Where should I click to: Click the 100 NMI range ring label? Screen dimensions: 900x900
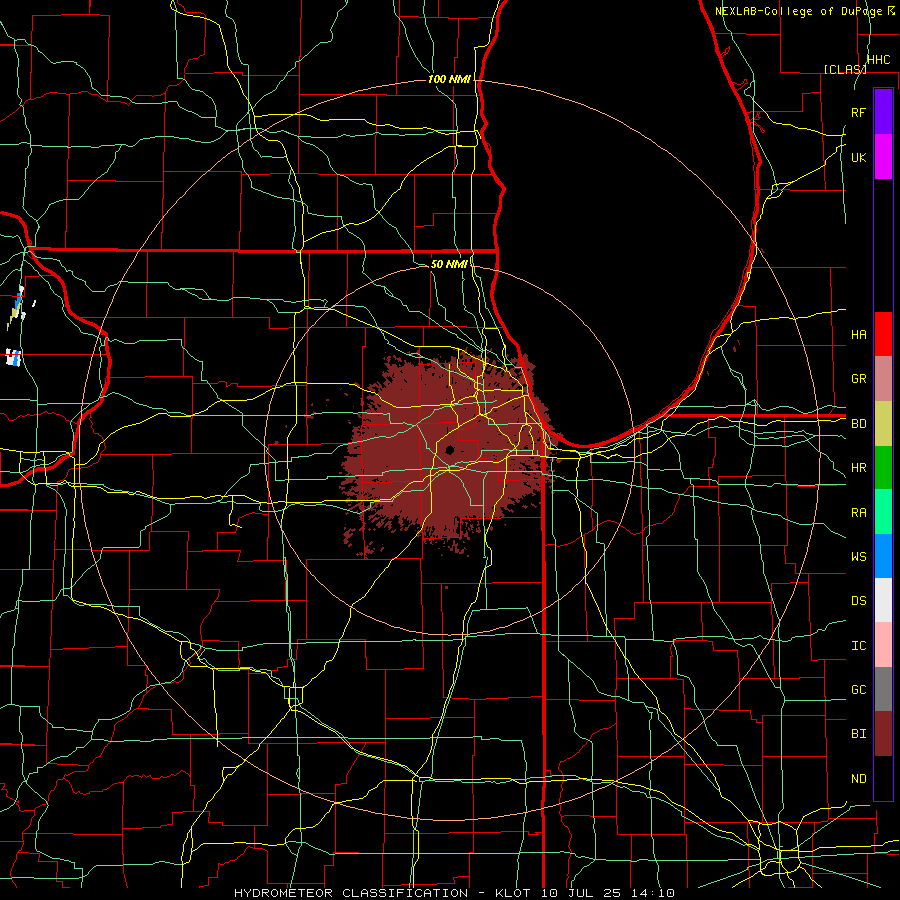click(449, 79)
